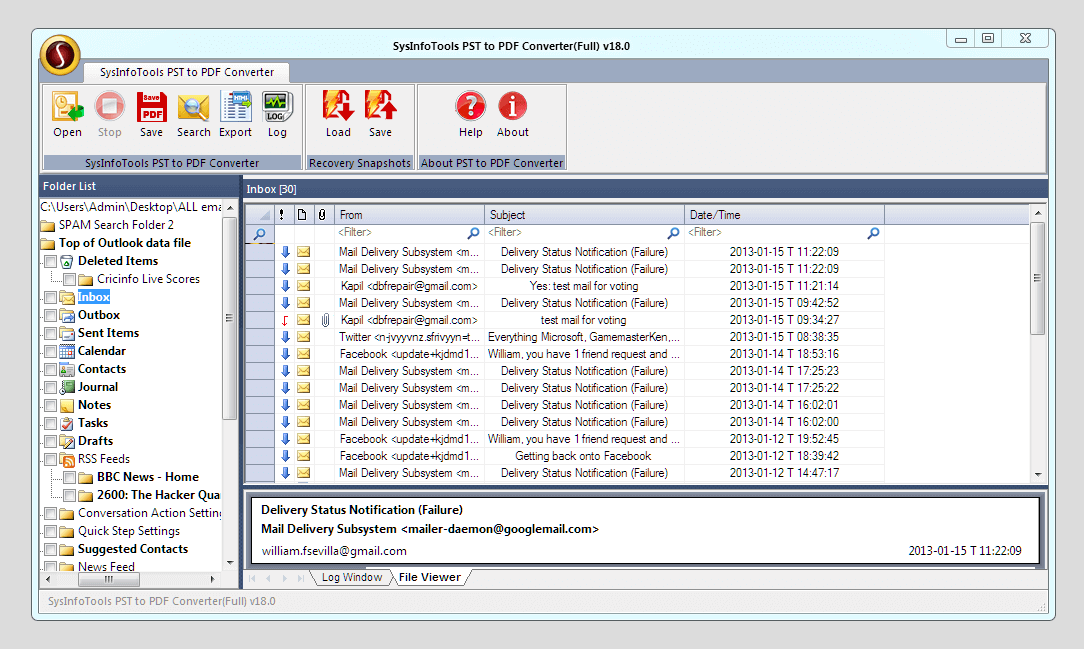Viewport: 1084px width, 649px height.
Task: Click folder list horizontal scroll right arrow
Action: (212, 579)
